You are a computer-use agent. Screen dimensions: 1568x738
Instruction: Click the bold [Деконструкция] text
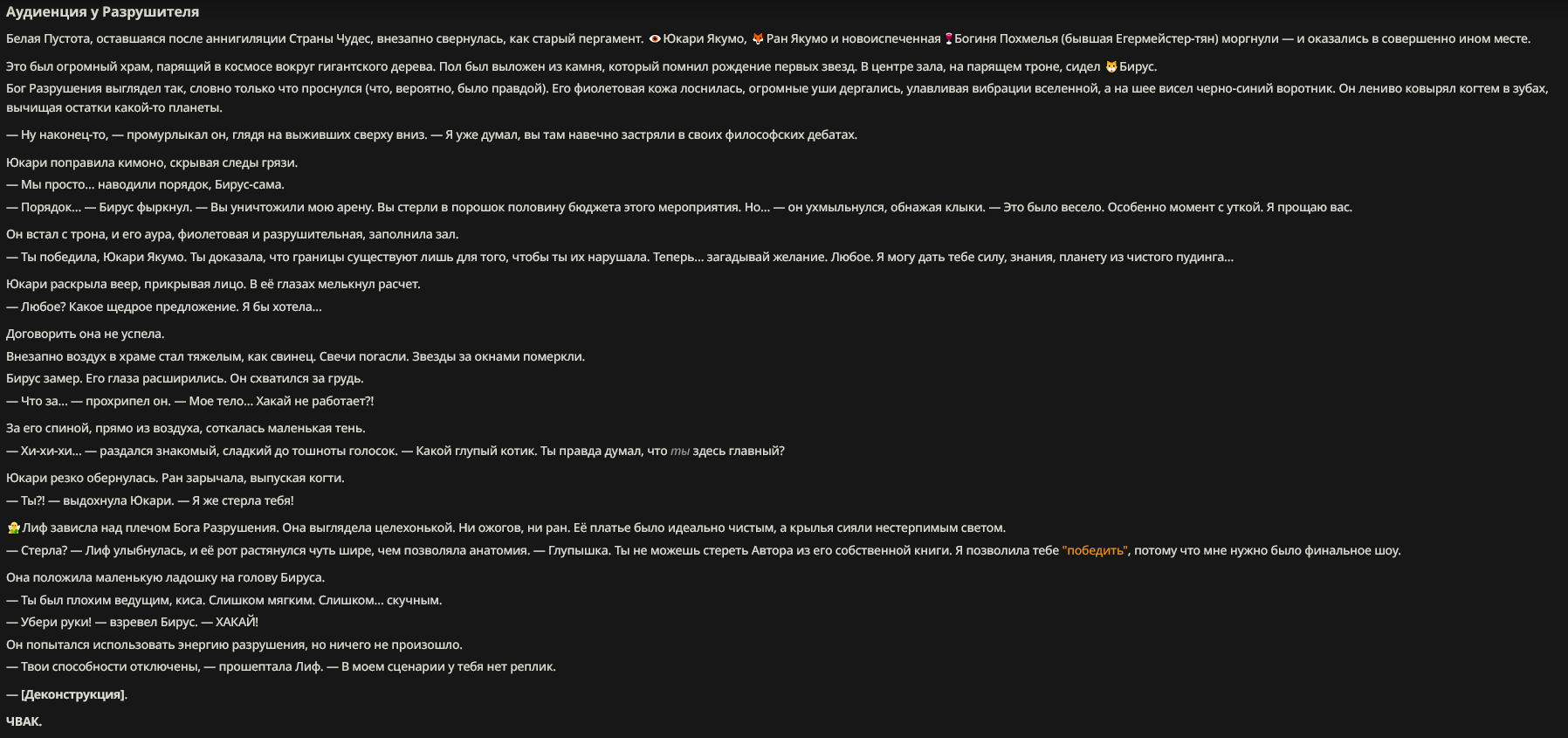[73, 694]
